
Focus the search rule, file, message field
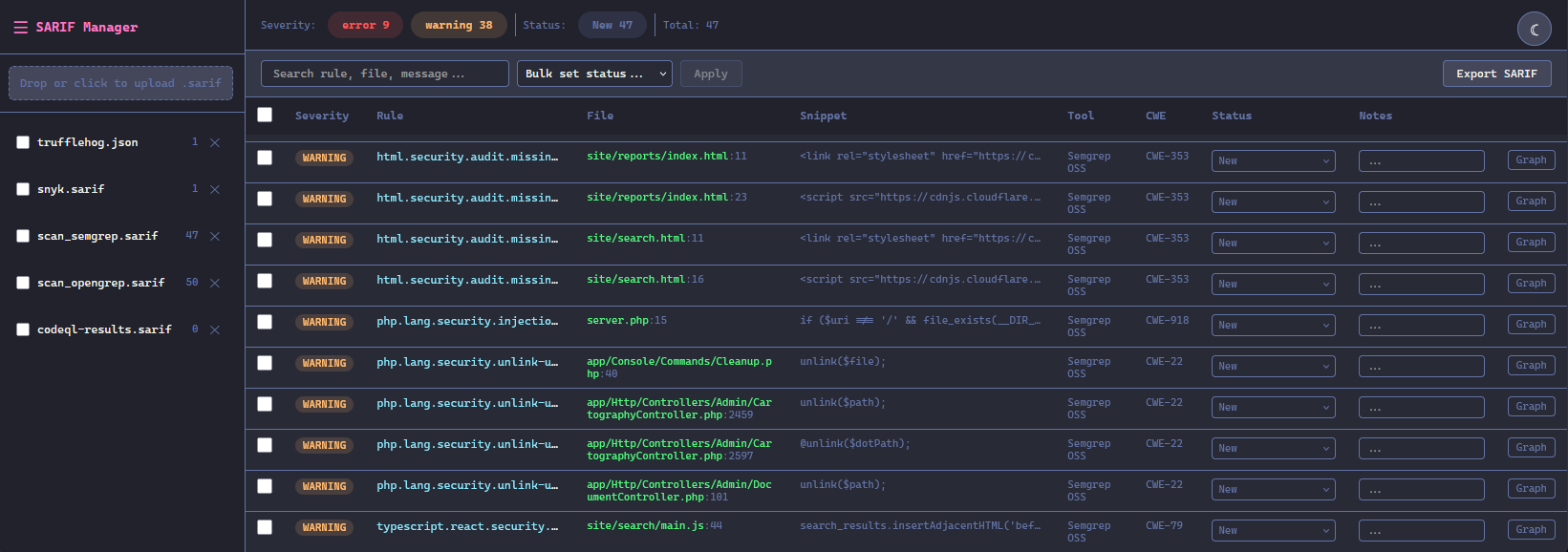tap(384, 74)
